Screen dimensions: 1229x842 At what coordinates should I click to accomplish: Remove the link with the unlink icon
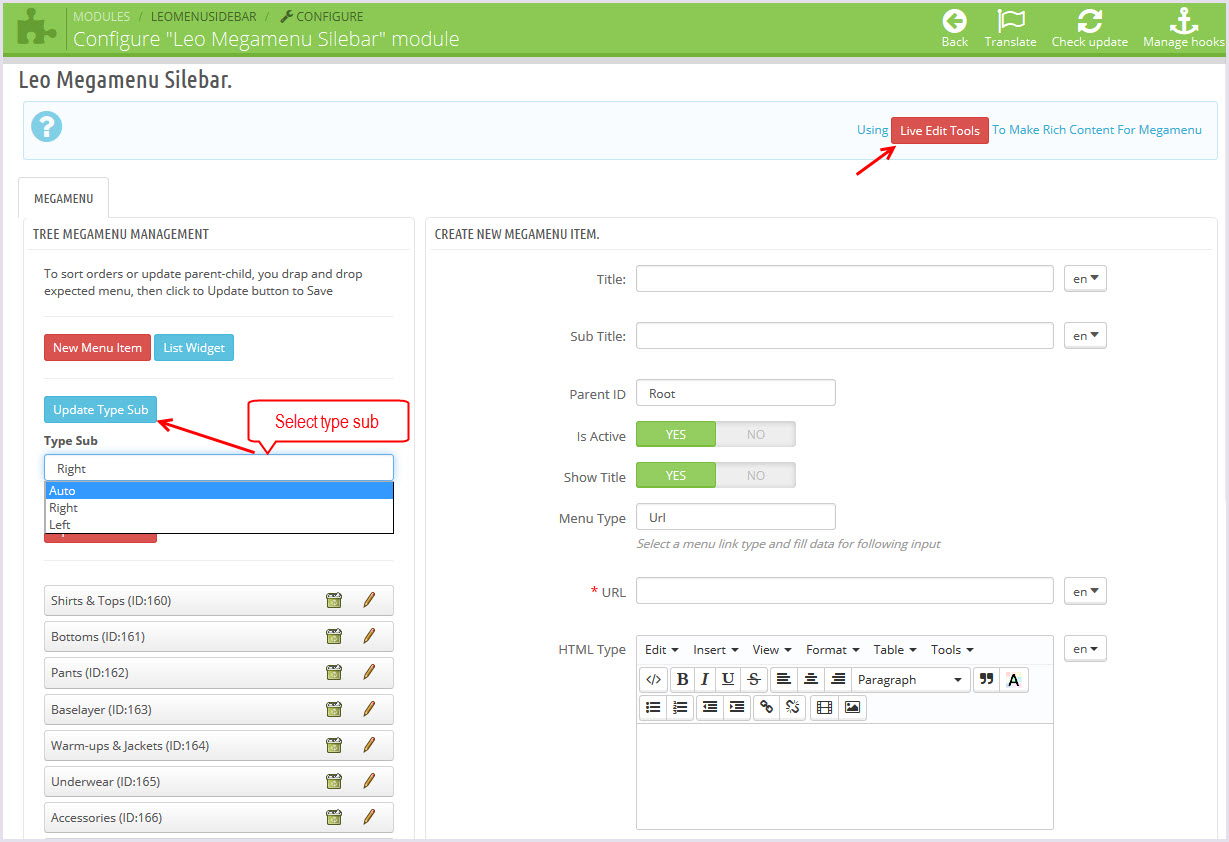click(793, 707)
